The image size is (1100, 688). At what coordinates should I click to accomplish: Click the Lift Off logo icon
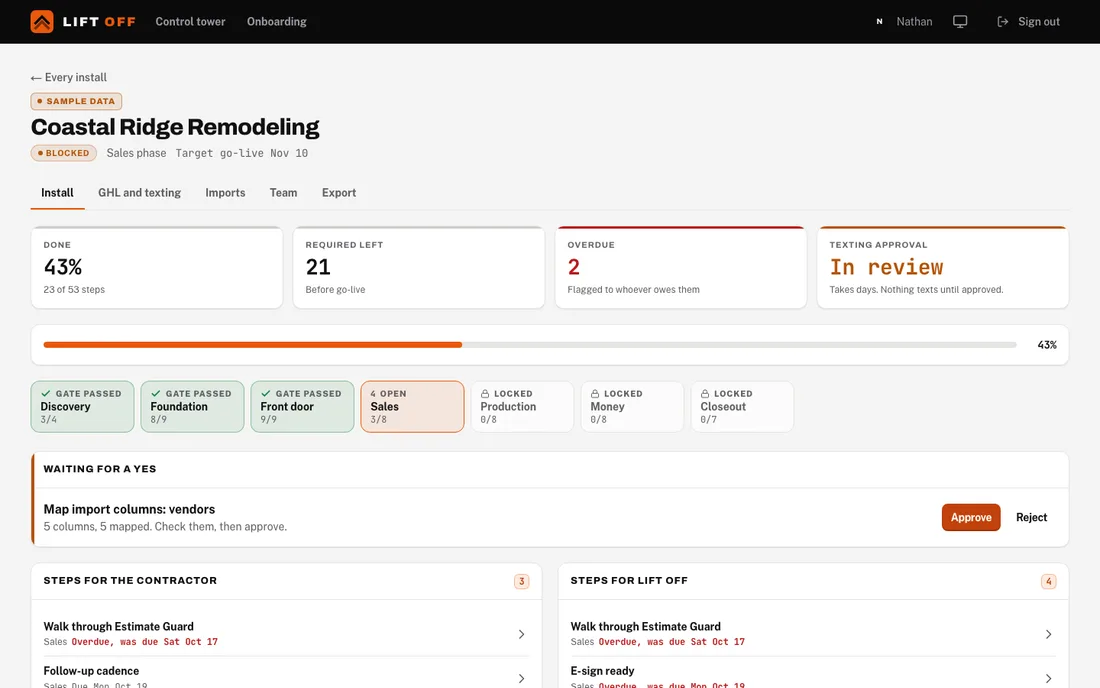pyautogui.click(x=41, y=22)
